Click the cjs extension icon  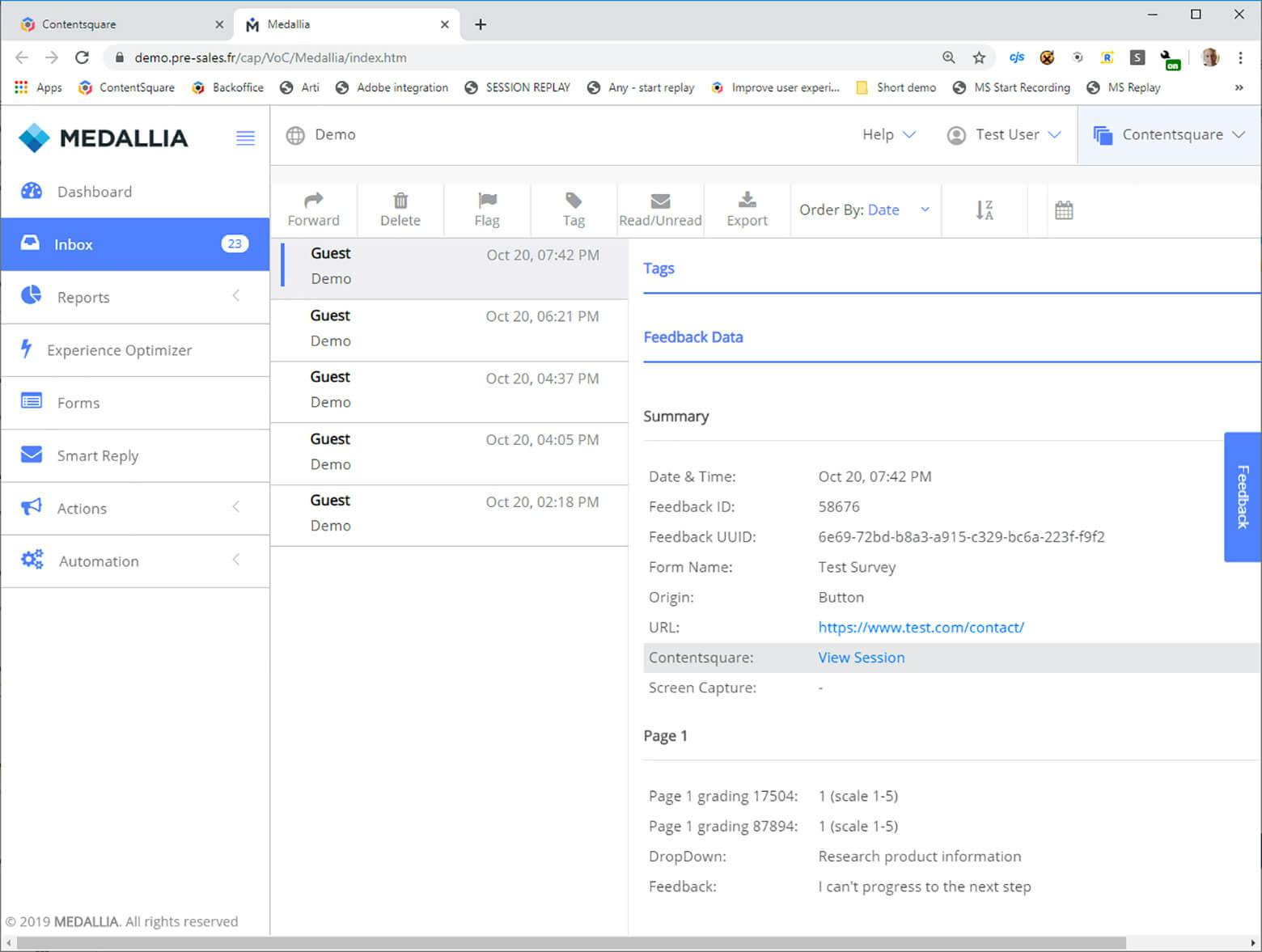pyautogui.click(x=1017, y=57)
